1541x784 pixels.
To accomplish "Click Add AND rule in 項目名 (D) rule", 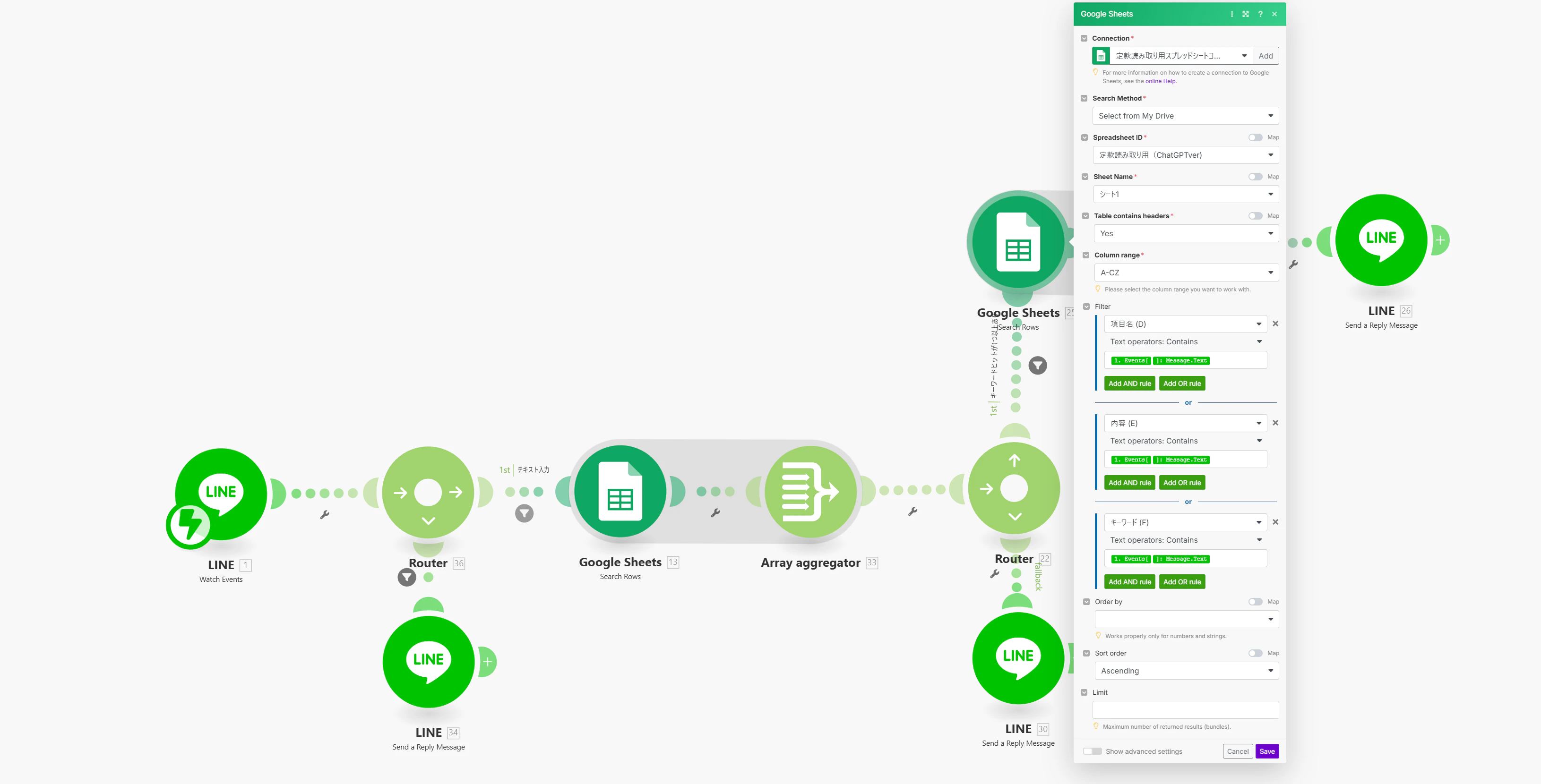I will coord(1129,383).
